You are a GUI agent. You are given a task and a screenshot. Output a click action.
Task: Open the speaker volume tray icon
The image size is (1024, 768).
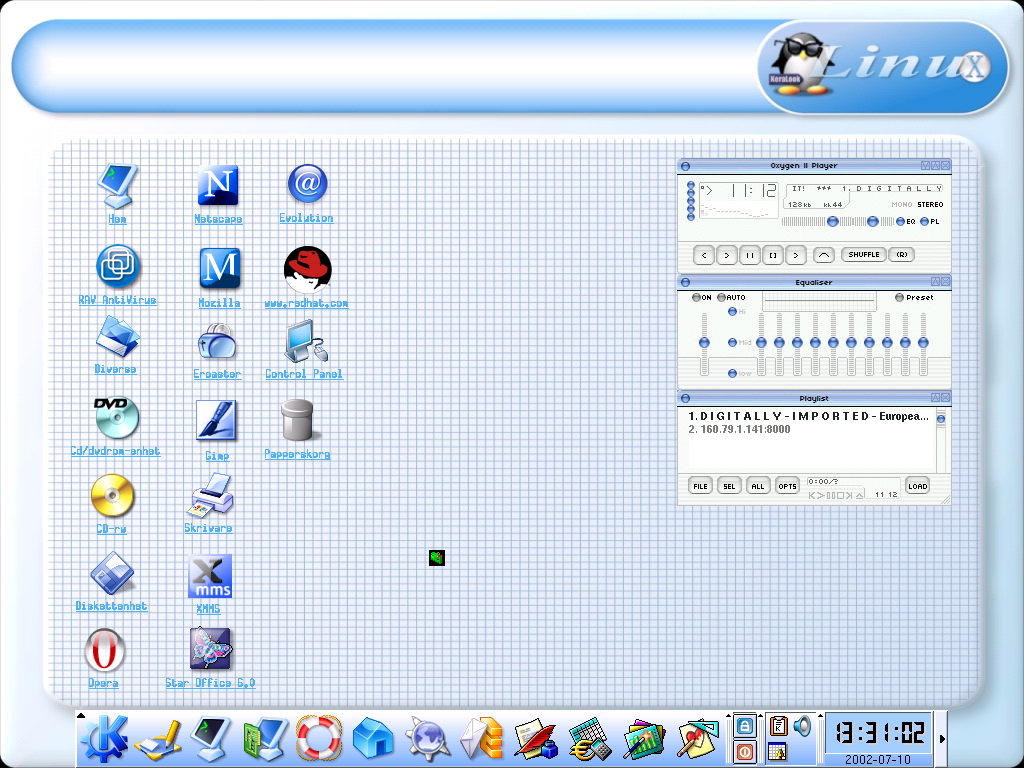pyautogui.click(x=803, y=726)
